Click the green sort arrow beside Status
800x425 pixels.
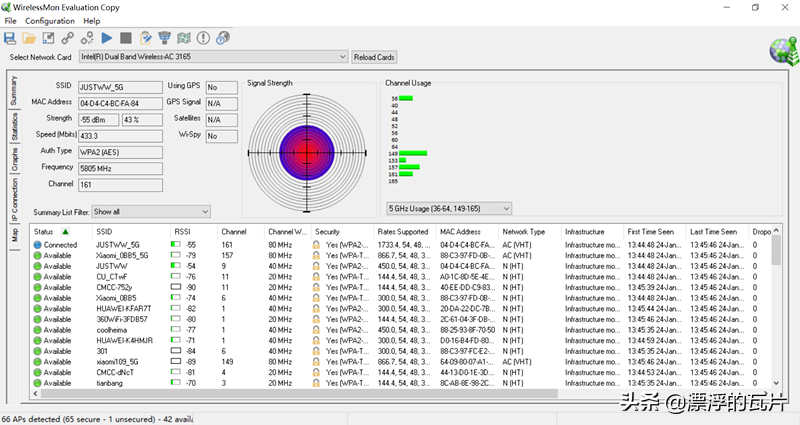[65, 232]
